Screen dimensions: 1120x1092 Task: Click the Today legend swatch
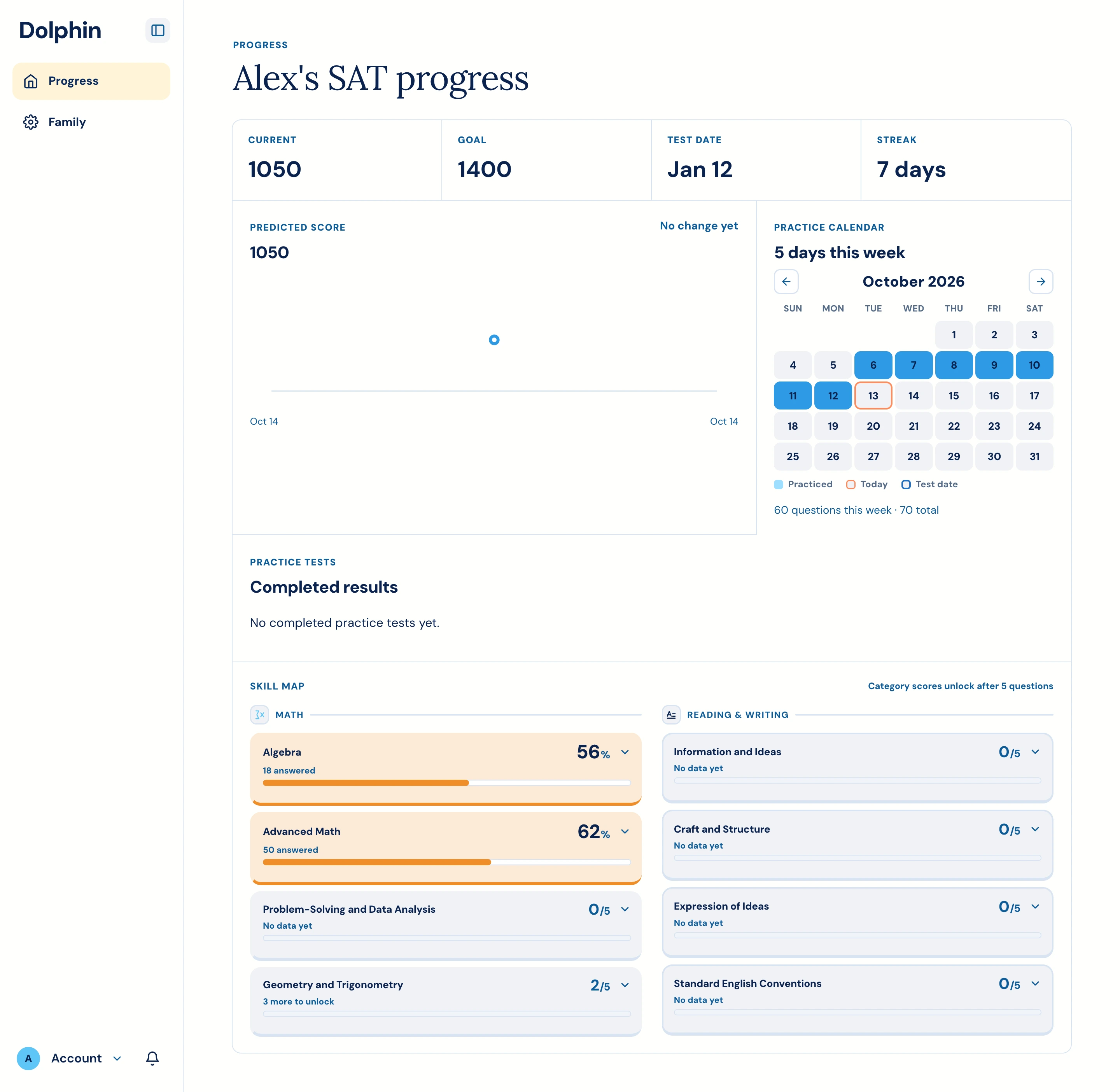tap(850, 485)
